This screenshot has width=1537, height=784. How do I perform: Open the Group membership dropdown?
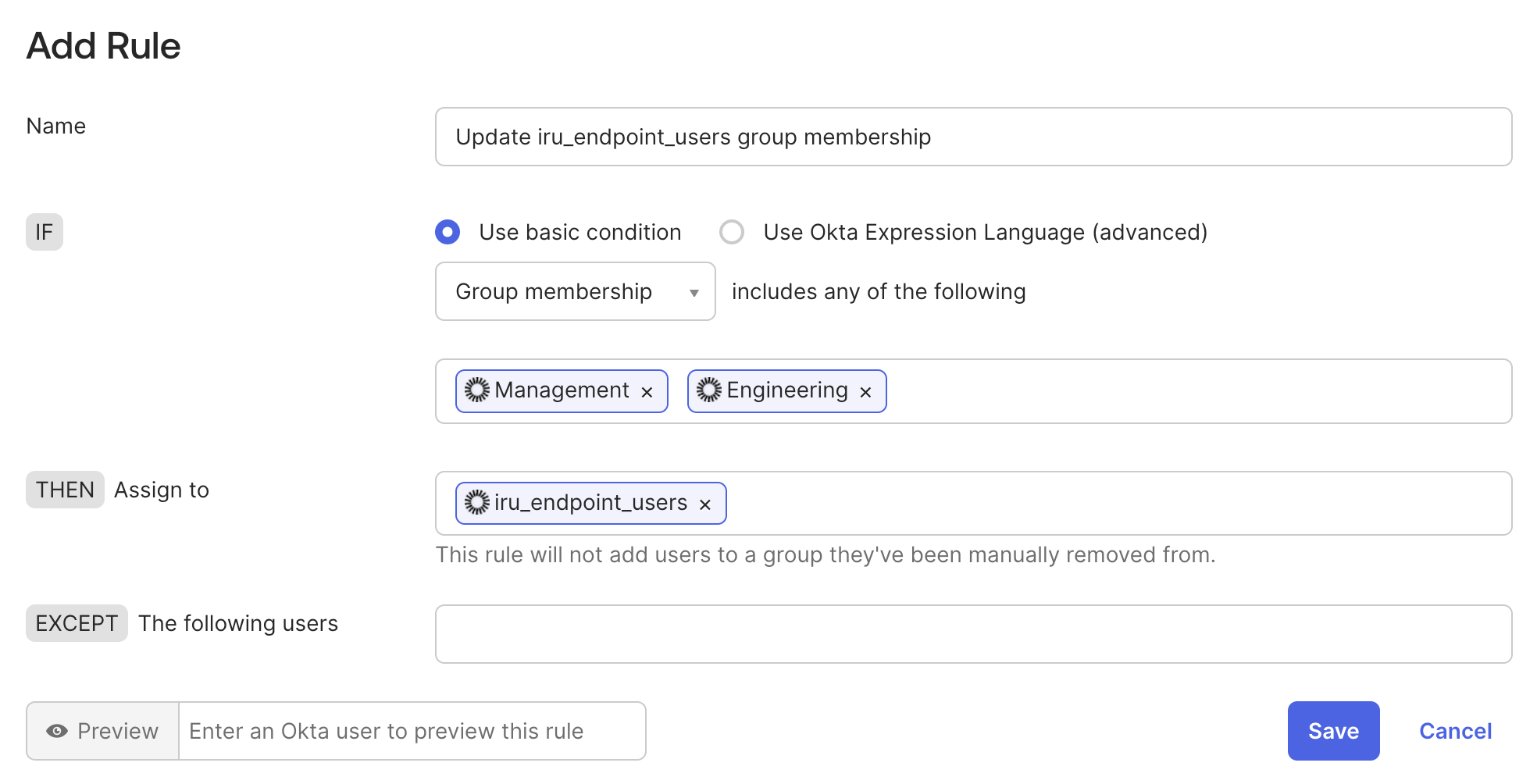[576, 291]
